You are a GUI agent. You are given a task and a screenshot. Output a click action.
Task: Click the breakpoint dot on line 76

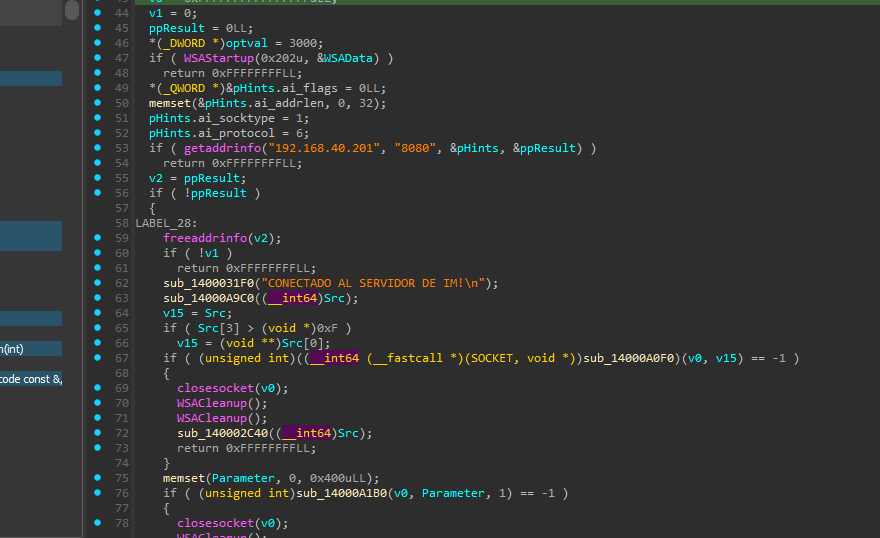(x=98, y=493)
